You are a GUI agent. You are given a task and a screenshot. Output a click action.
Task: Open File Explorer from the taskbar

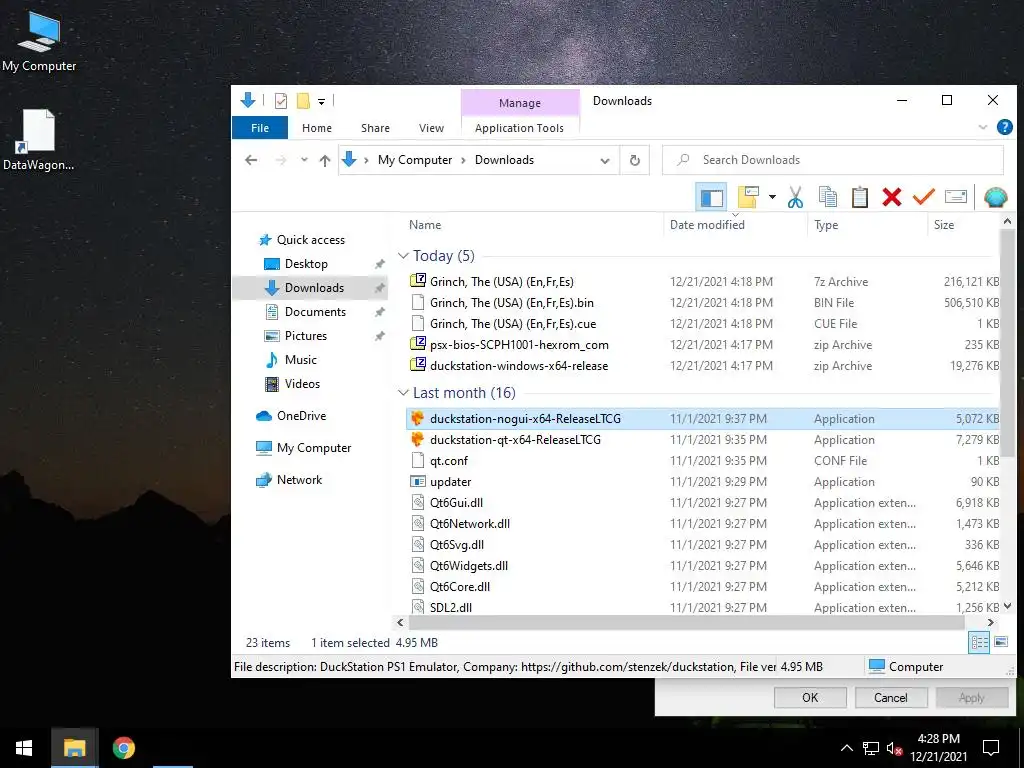pos(74,748)
